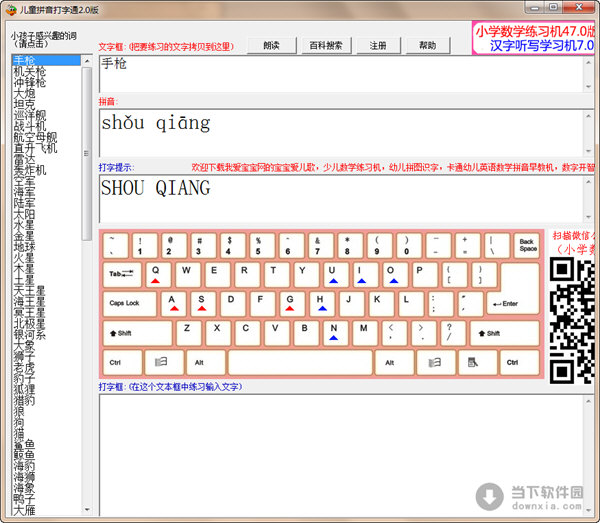Select 坦克 from the list

click(46, 104)
